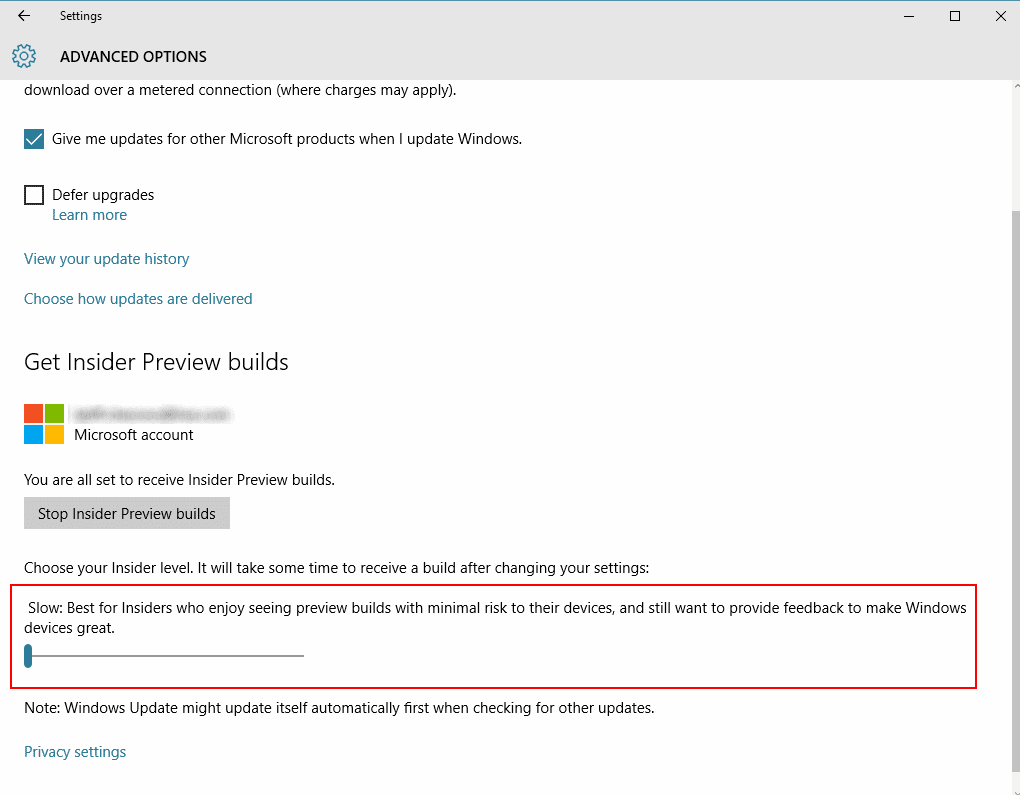Click the scrollbar up arrow
Viewport: 1020px width, 795px height.
pos(1016,85)
